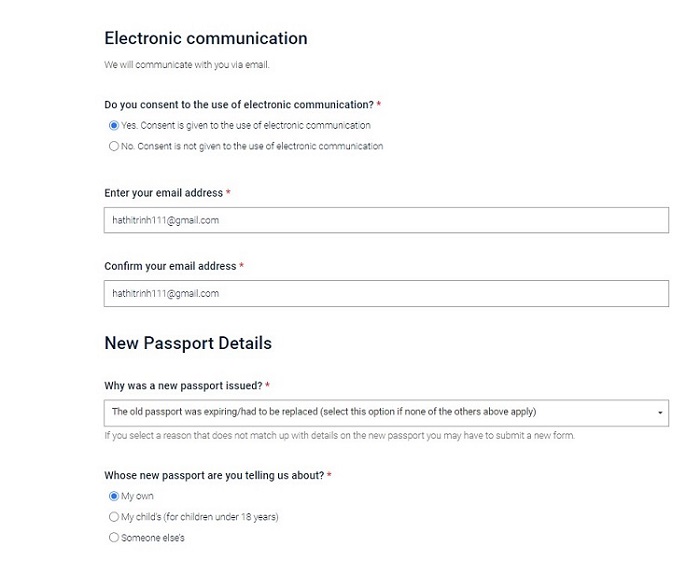Click 'Whose new passport' question label

214,475
